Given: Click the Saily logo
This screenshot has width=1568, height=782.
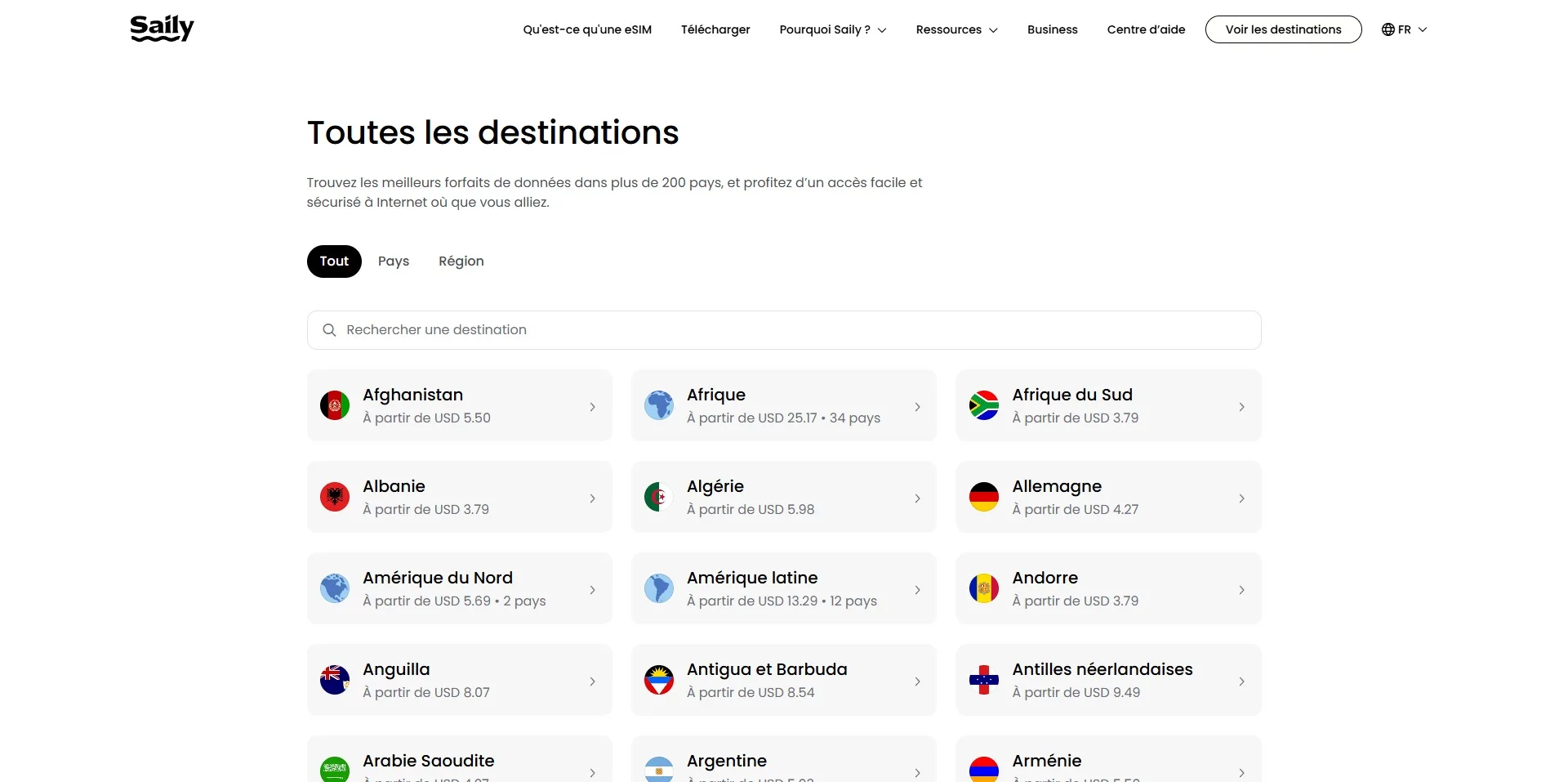Looking at the screenshot, I should (x=162, y=29).
